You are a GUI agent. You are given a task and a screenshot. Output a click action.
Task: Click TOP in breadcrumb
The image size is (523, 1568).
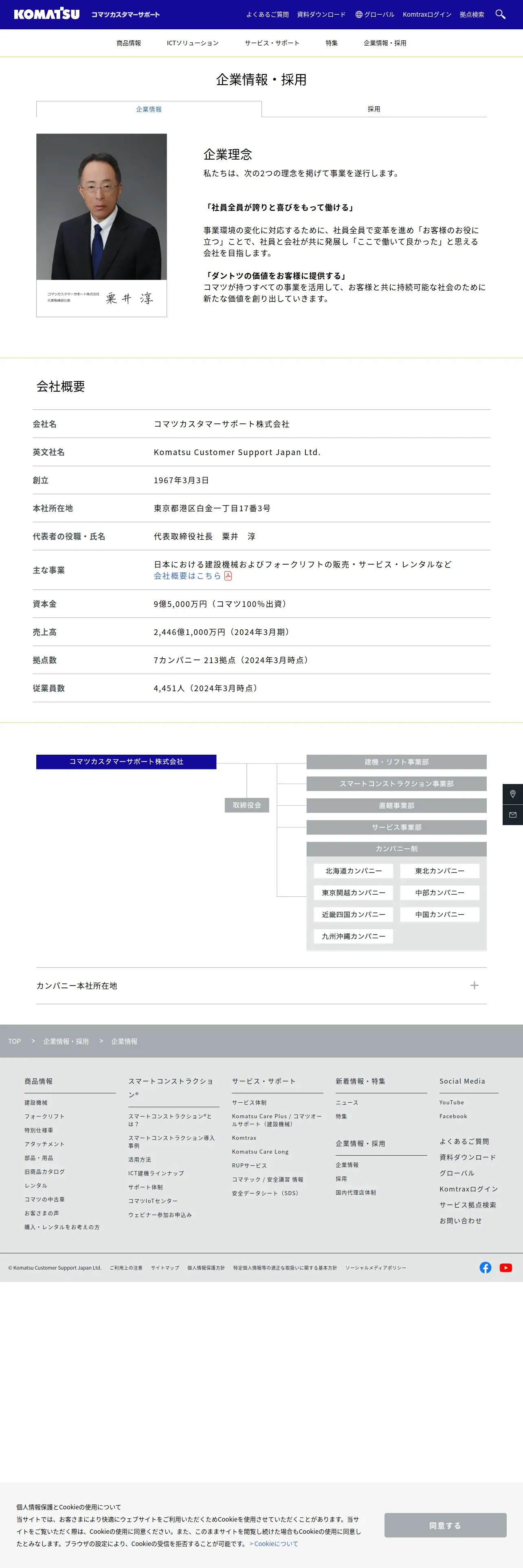click(15, 1041)
